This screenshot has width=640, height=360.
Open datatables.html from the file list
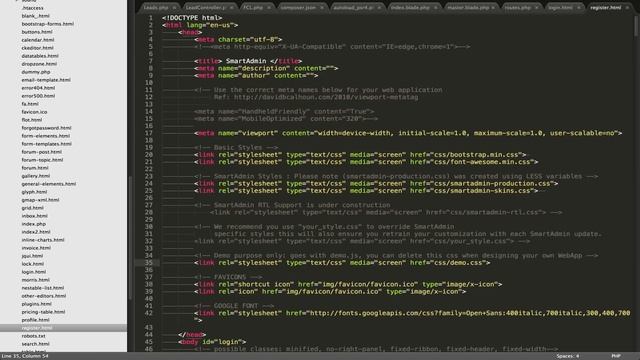[x=40, y=56]
